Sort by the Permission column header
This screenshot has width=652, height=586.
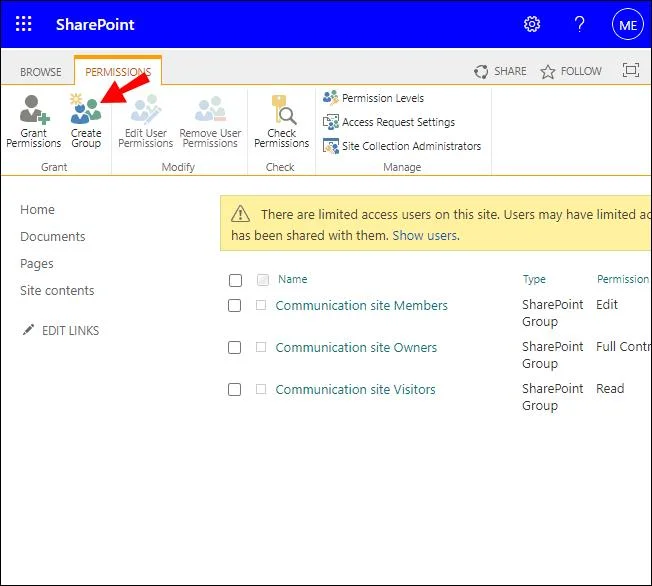623,279
